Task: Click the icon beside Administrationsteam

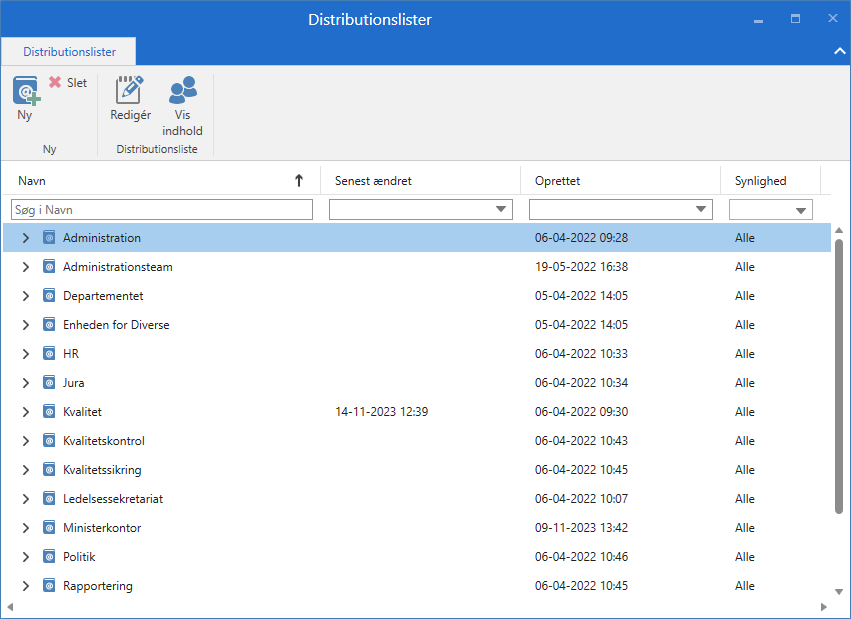Action: 49,266
